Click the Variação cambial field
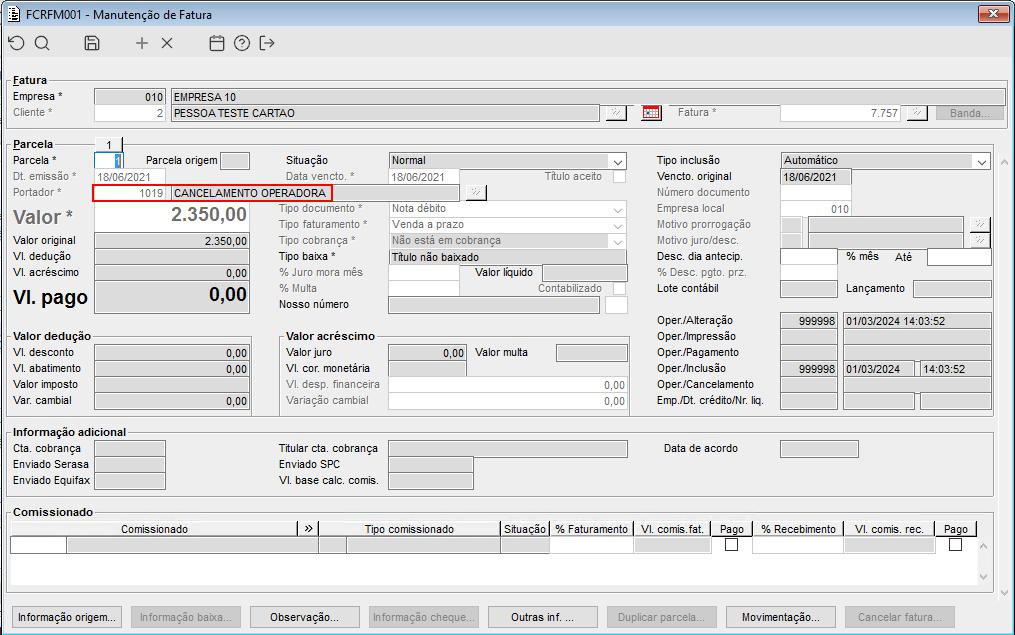This screenshot has height=635, width=1015. (508, 401)
